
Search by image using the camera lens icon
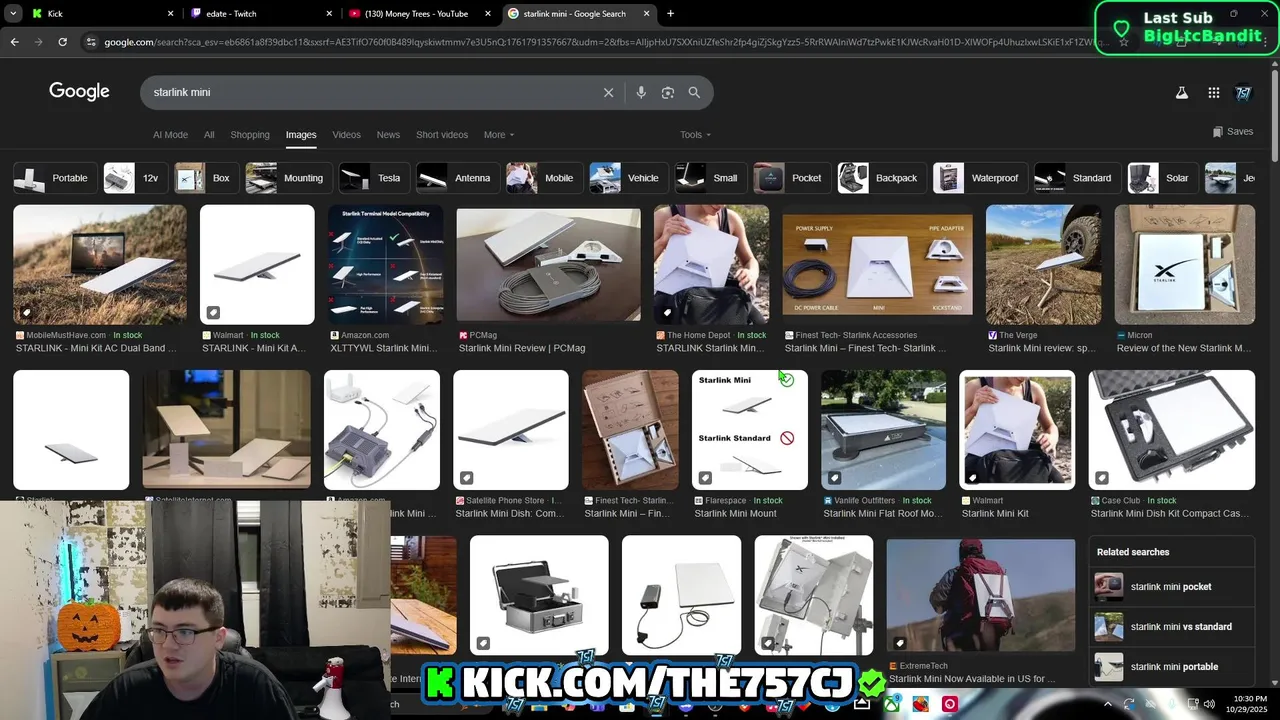pyautogui.click(x=668, y=92)
